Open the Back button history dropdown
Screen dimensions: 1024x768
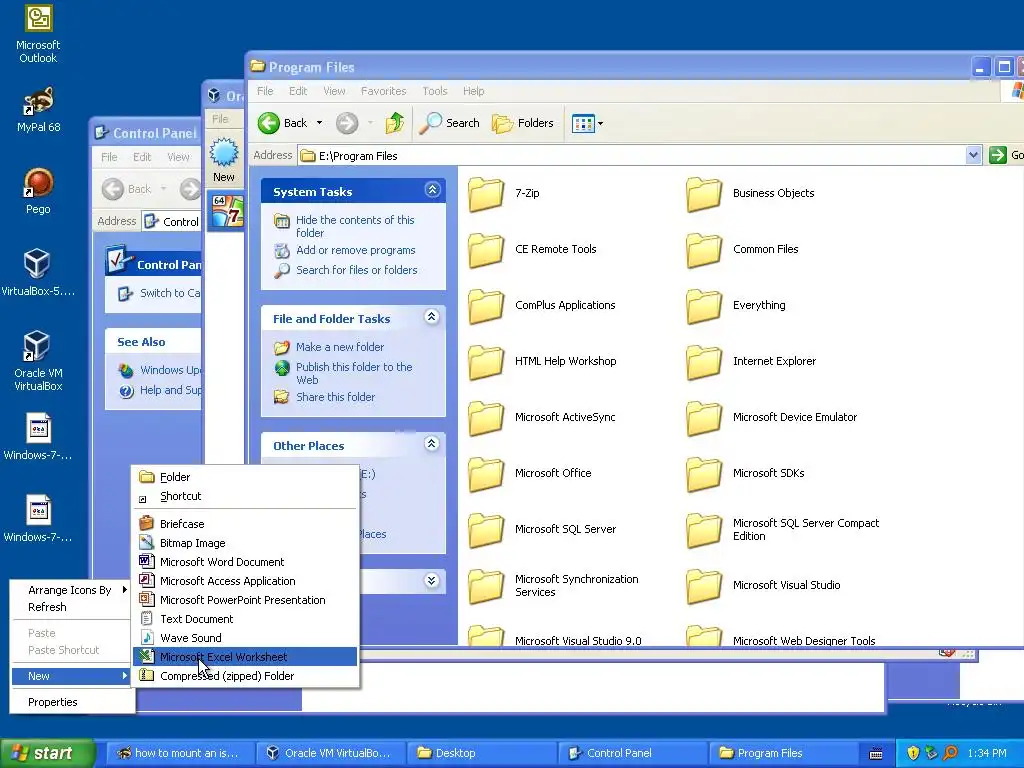pyautogui.click(x=319, y=123)
